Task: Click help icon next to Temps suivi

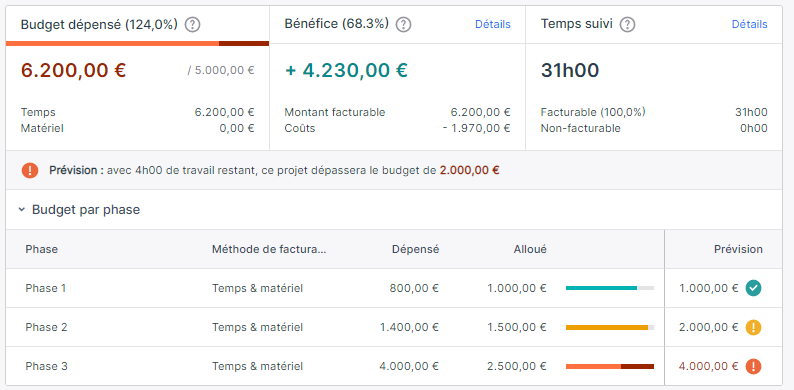Action: [627, 24]
